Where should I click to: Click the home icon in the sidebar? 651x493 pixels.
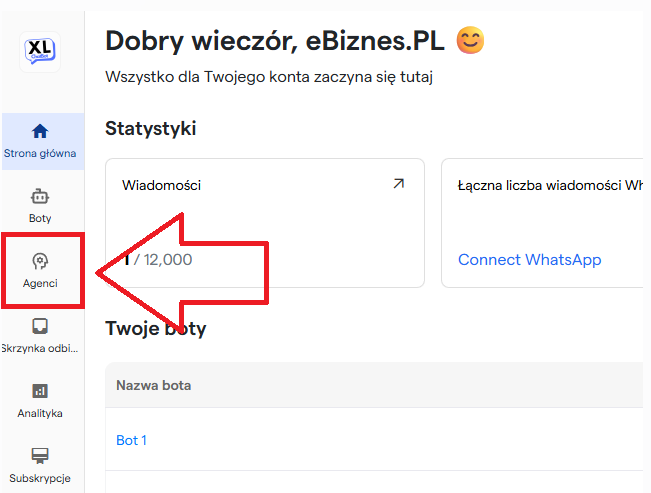coord(40,131)
